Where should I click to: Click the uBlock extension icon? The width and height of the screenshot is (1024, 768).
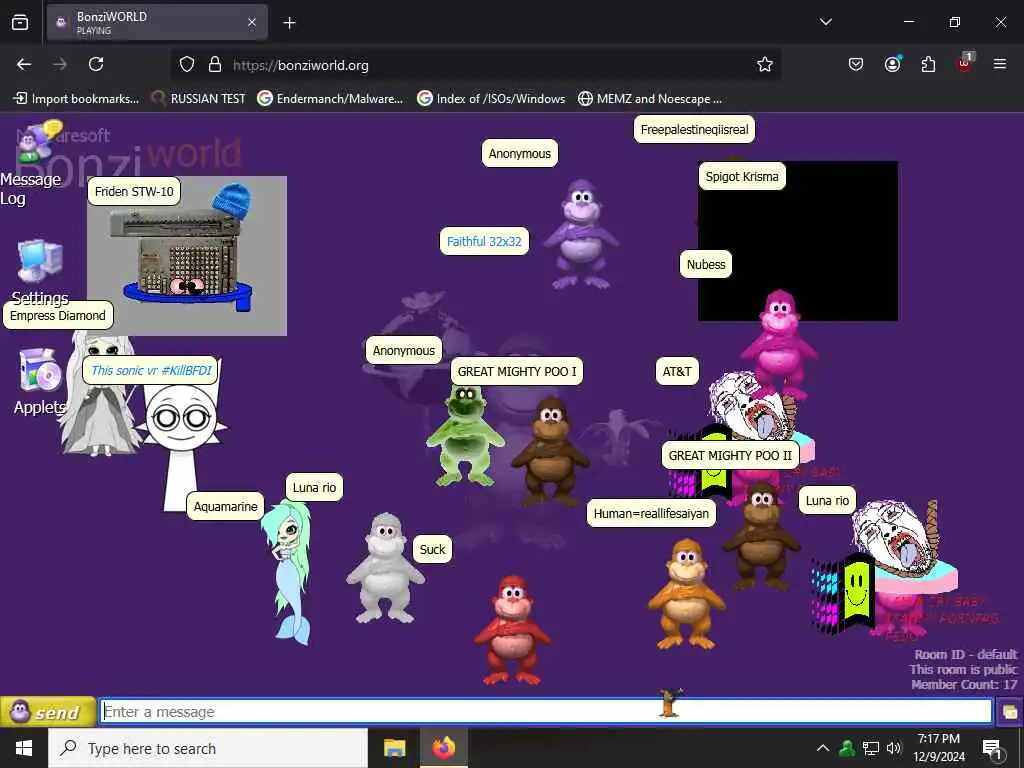coord(965,63)
